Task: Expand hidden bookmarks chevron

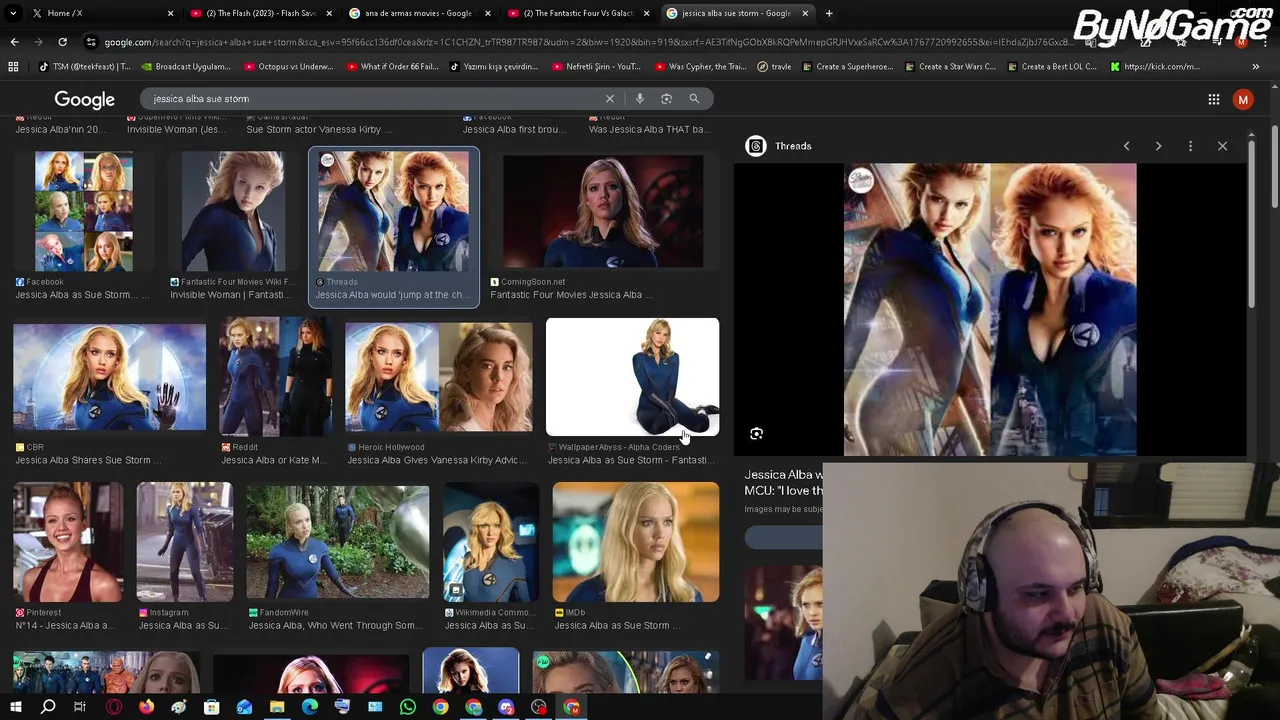Action: click(1255, 67)
